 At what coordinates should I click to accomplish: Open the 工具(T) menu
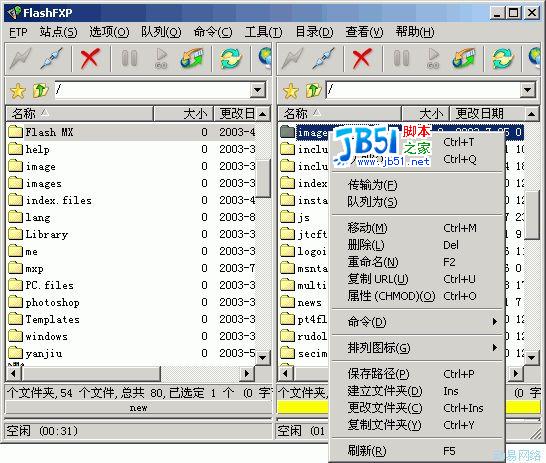click(263, 32)
